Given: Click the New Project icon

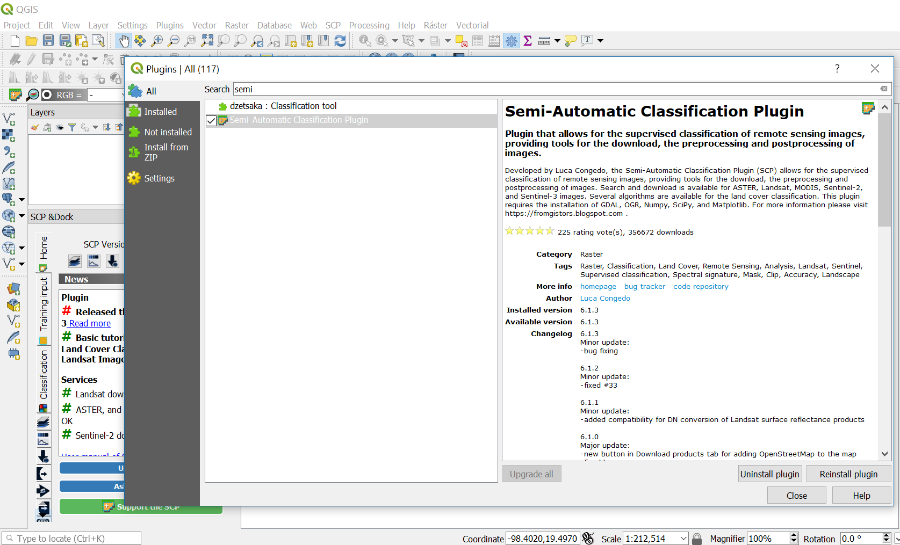Looking at the screenshot, I should [x=15, y=40].
